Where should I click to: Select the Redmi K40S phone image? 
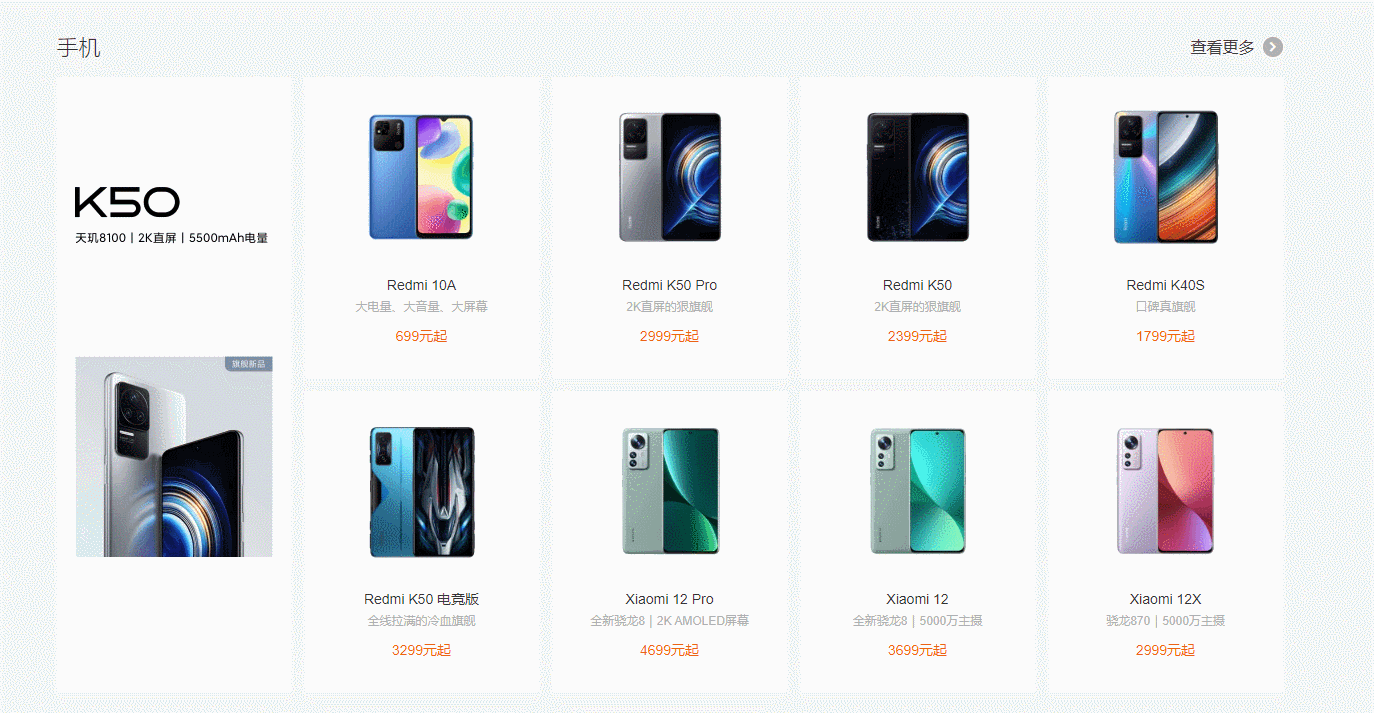1165,177
